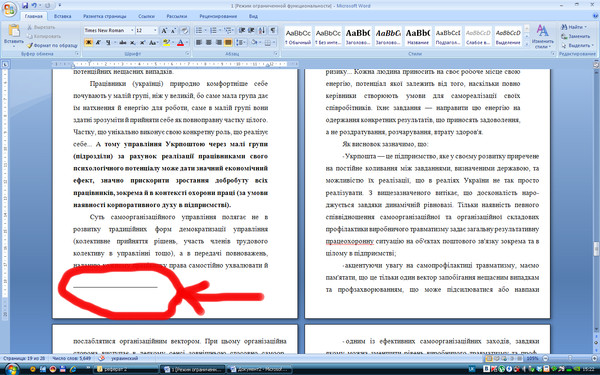Open the Разметка страницы tab
This screenshot has width=600, height=375.
click(x=104, y=16)
